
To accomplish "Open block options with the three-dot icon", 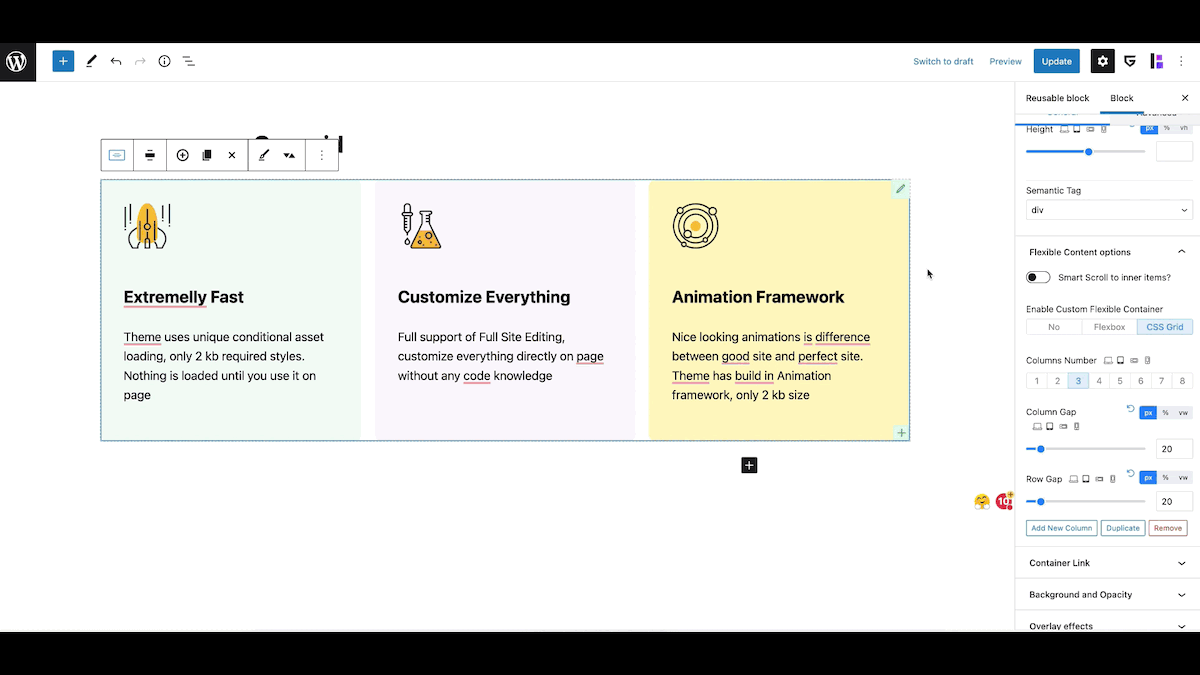I will [322, 155].
